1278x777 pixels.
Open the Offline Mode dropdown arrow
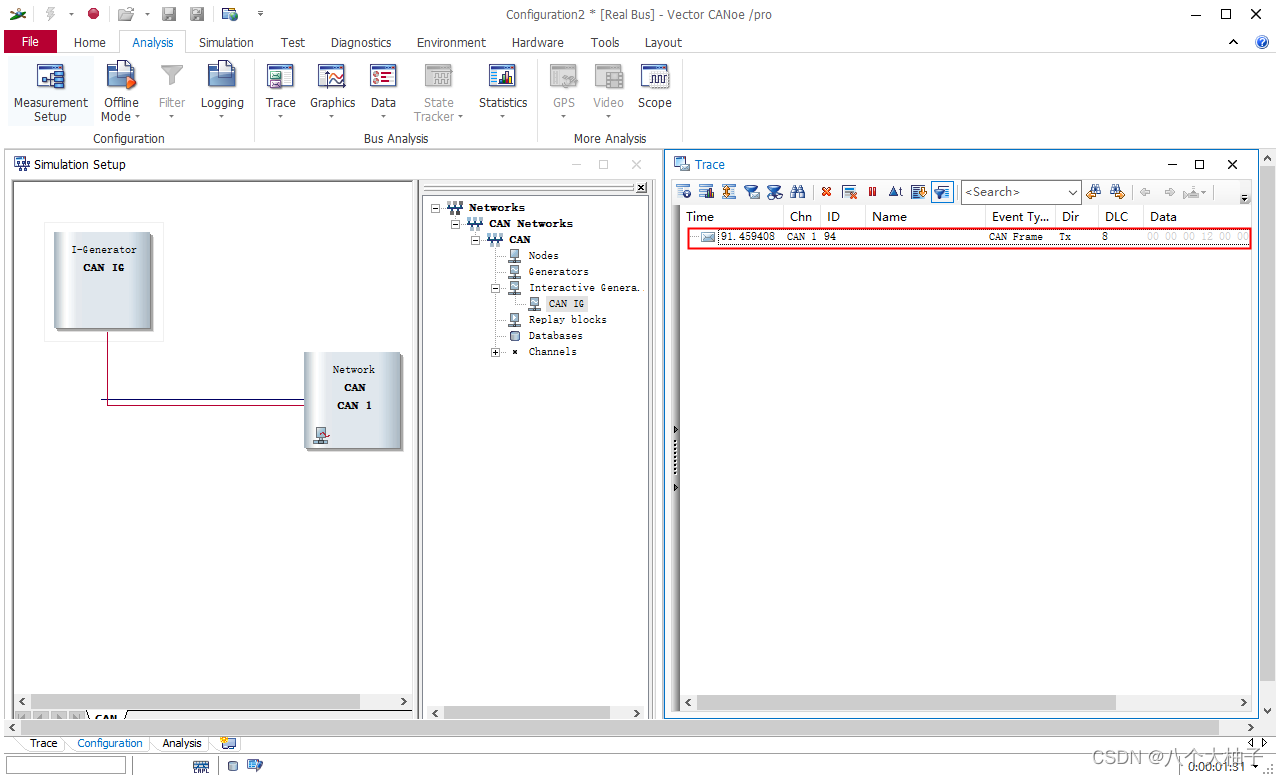(137, 117)
